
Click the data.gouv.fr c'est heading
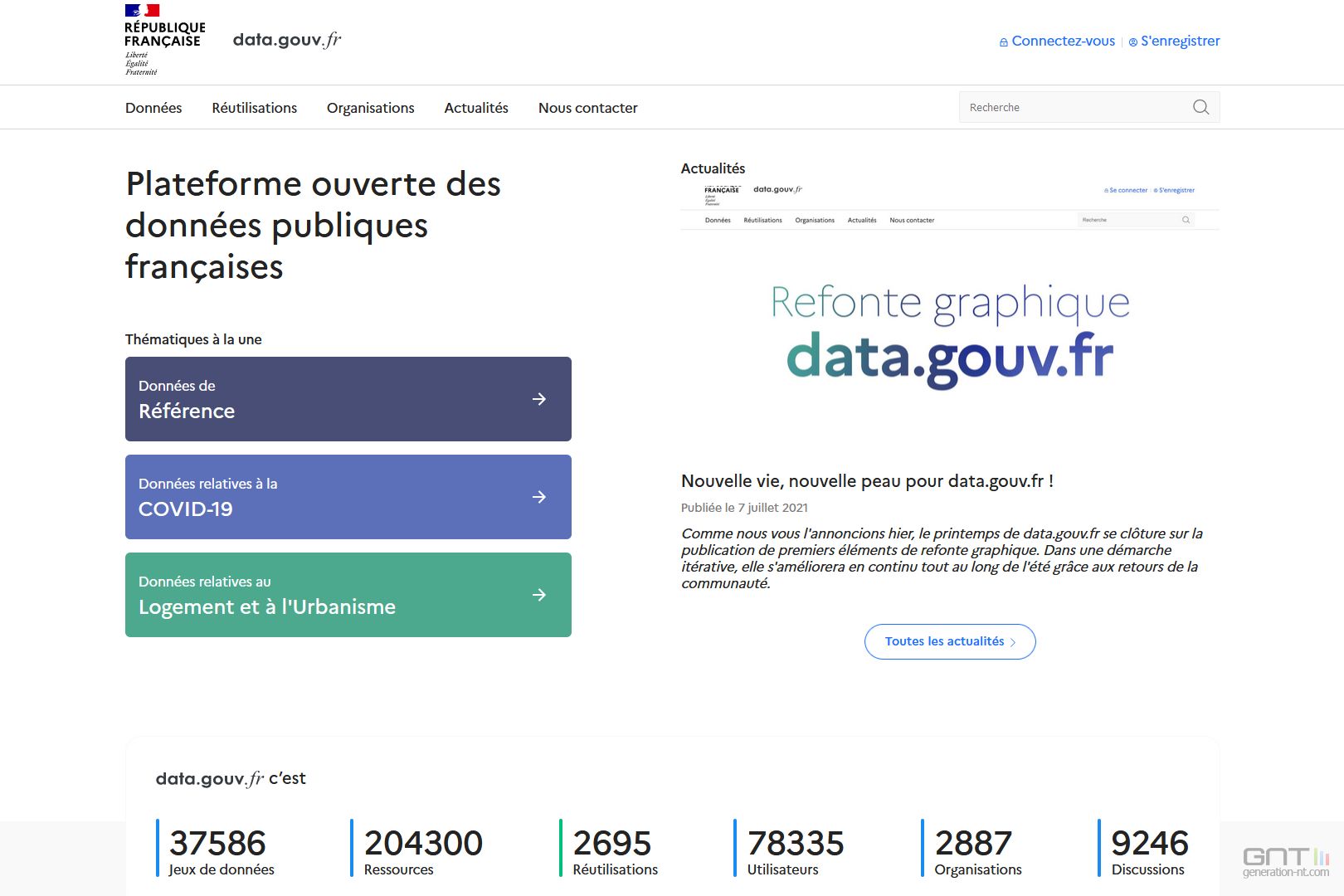231,778
